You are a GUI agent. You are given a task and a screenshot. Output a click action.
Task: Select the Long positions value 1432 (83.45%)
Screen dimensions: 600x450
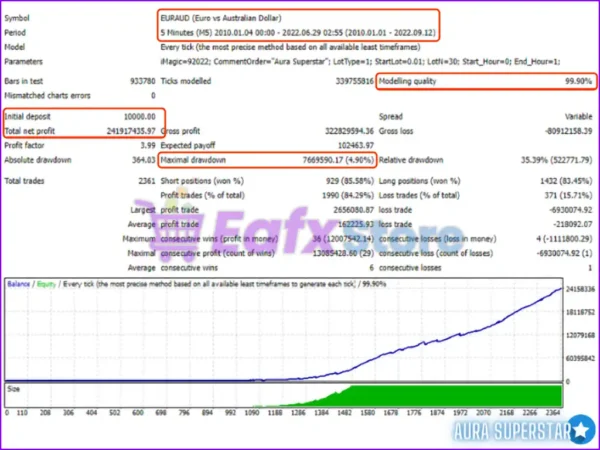[x=566, y=181]
